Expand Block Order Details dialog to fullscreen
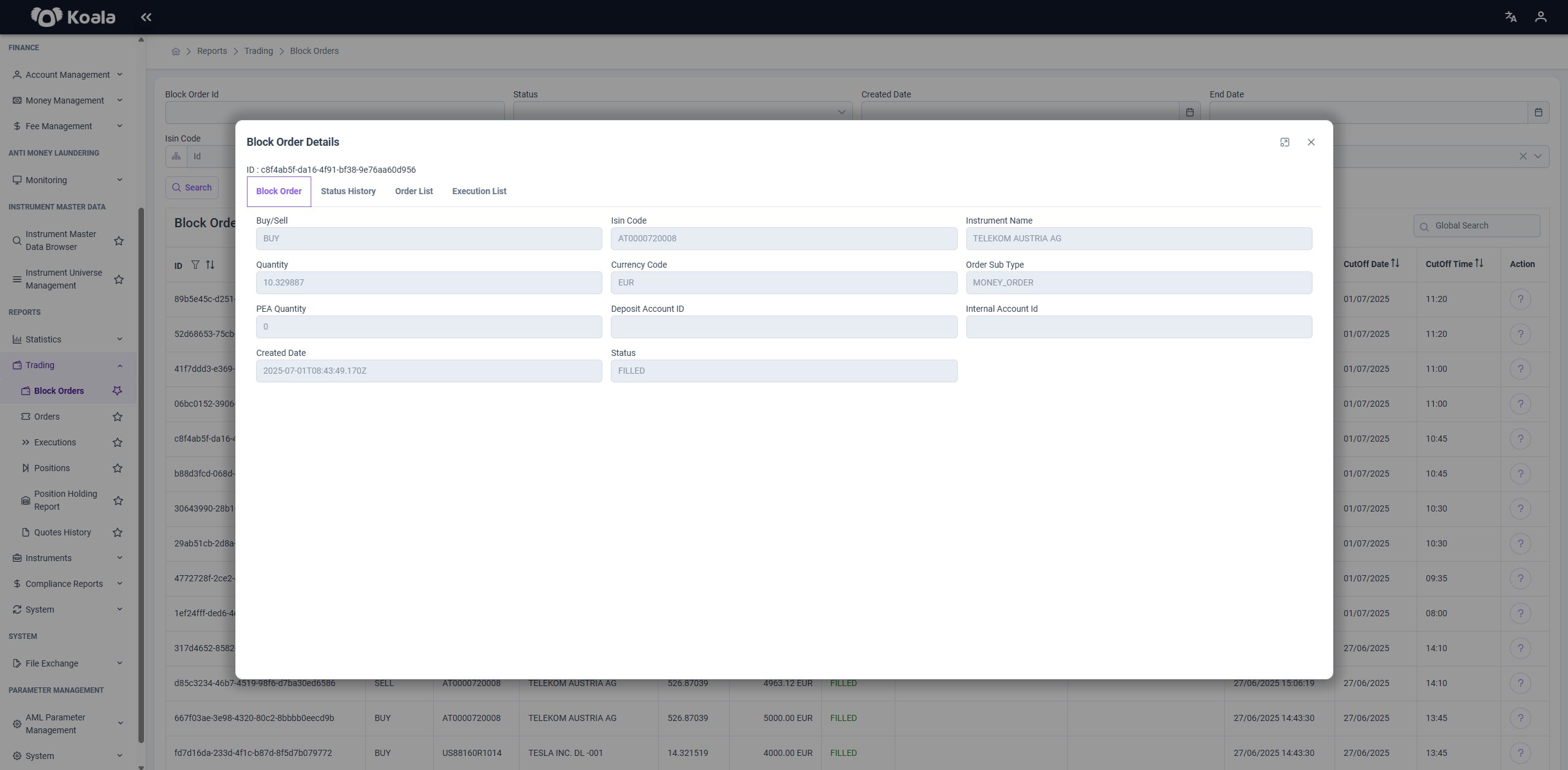The image size is (1568, 770). point(1284,142)
